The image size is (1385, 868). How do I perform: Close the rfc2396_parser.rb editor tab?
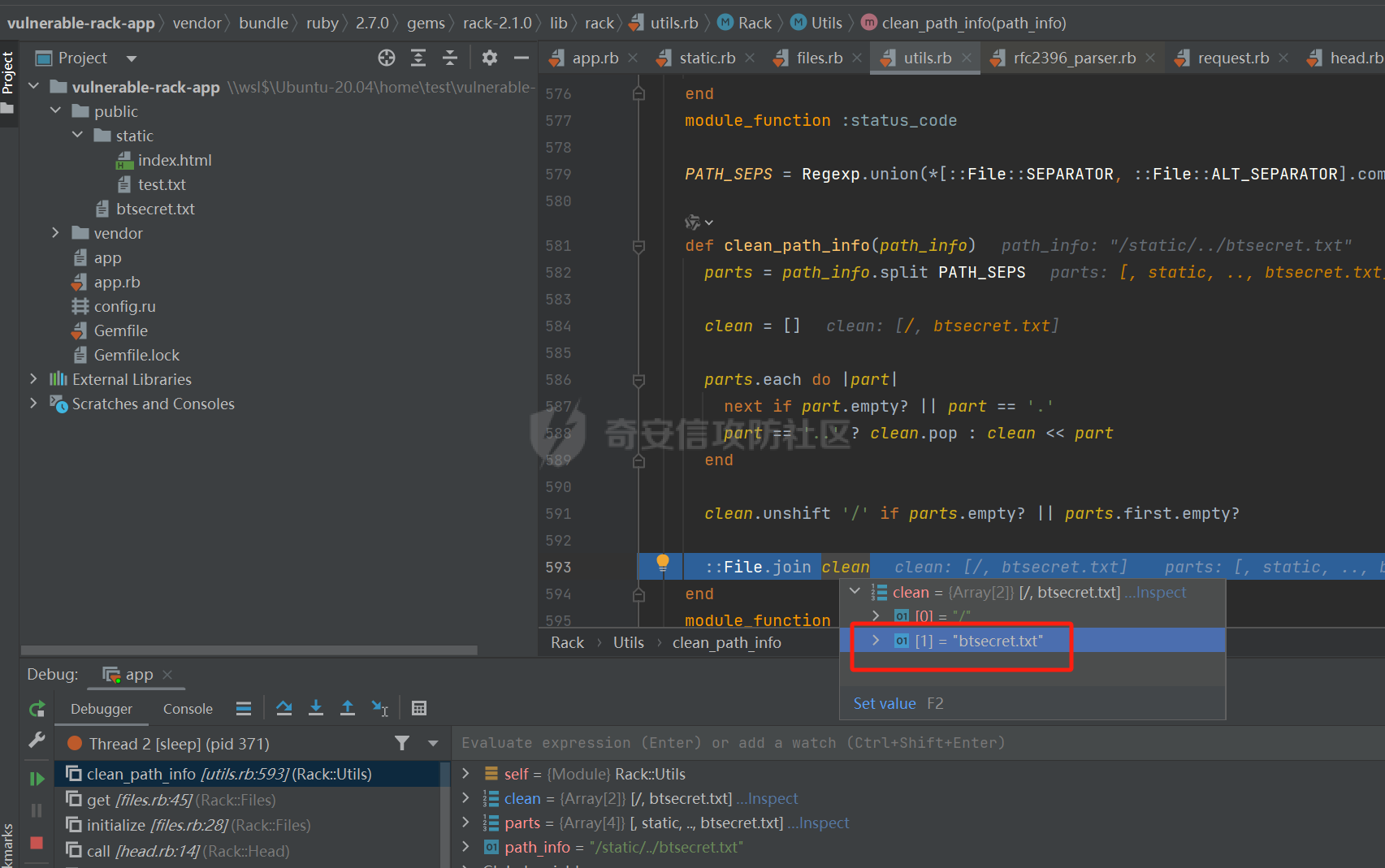[1150, 58]
